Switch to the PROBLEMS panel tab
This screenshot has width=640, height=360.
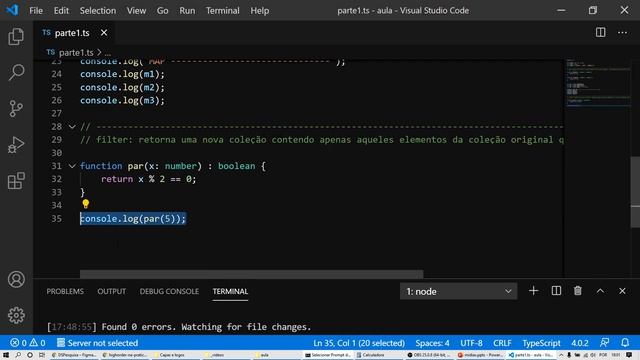tap(65, 291)
